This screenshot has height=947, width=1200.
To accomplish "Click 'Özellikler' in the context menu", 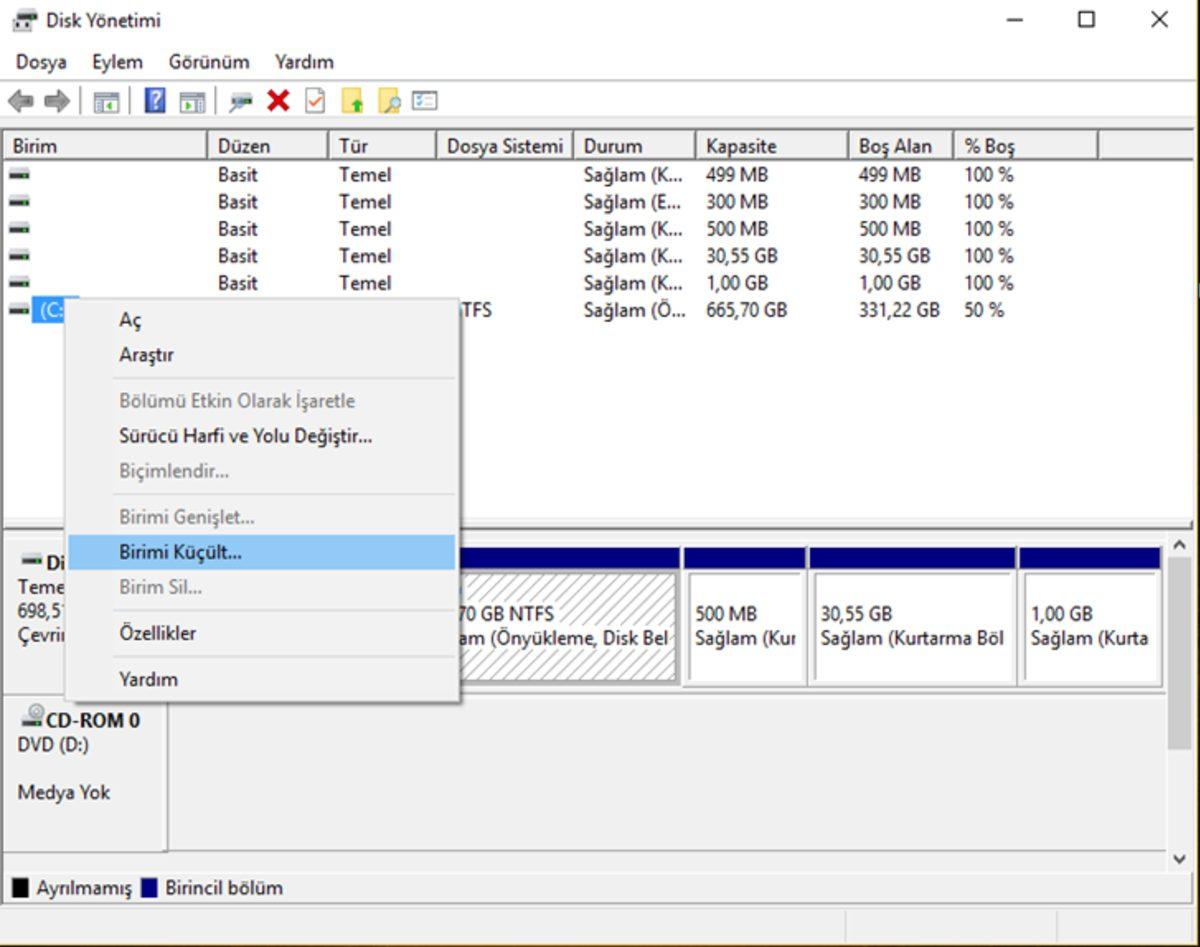I will point(157,633).
